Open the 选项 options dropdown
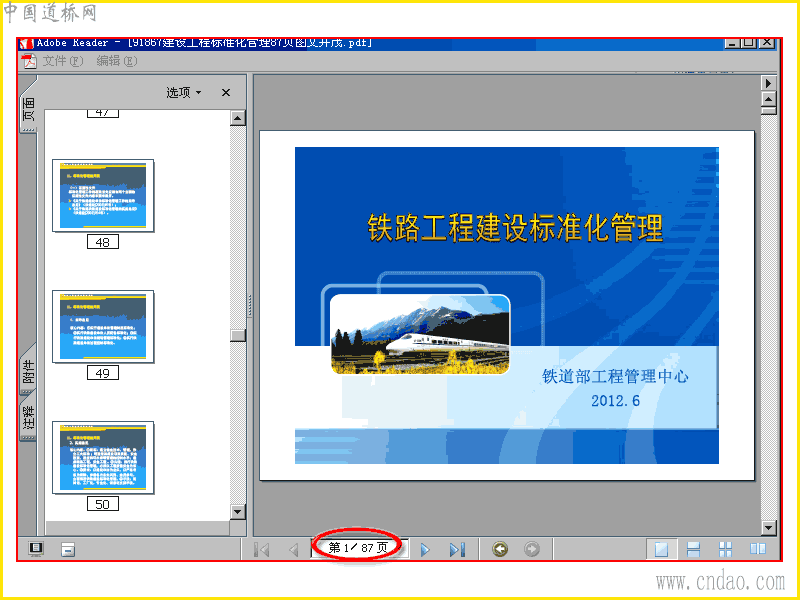This screenshot has height=600, width=800. click(184, 92)
